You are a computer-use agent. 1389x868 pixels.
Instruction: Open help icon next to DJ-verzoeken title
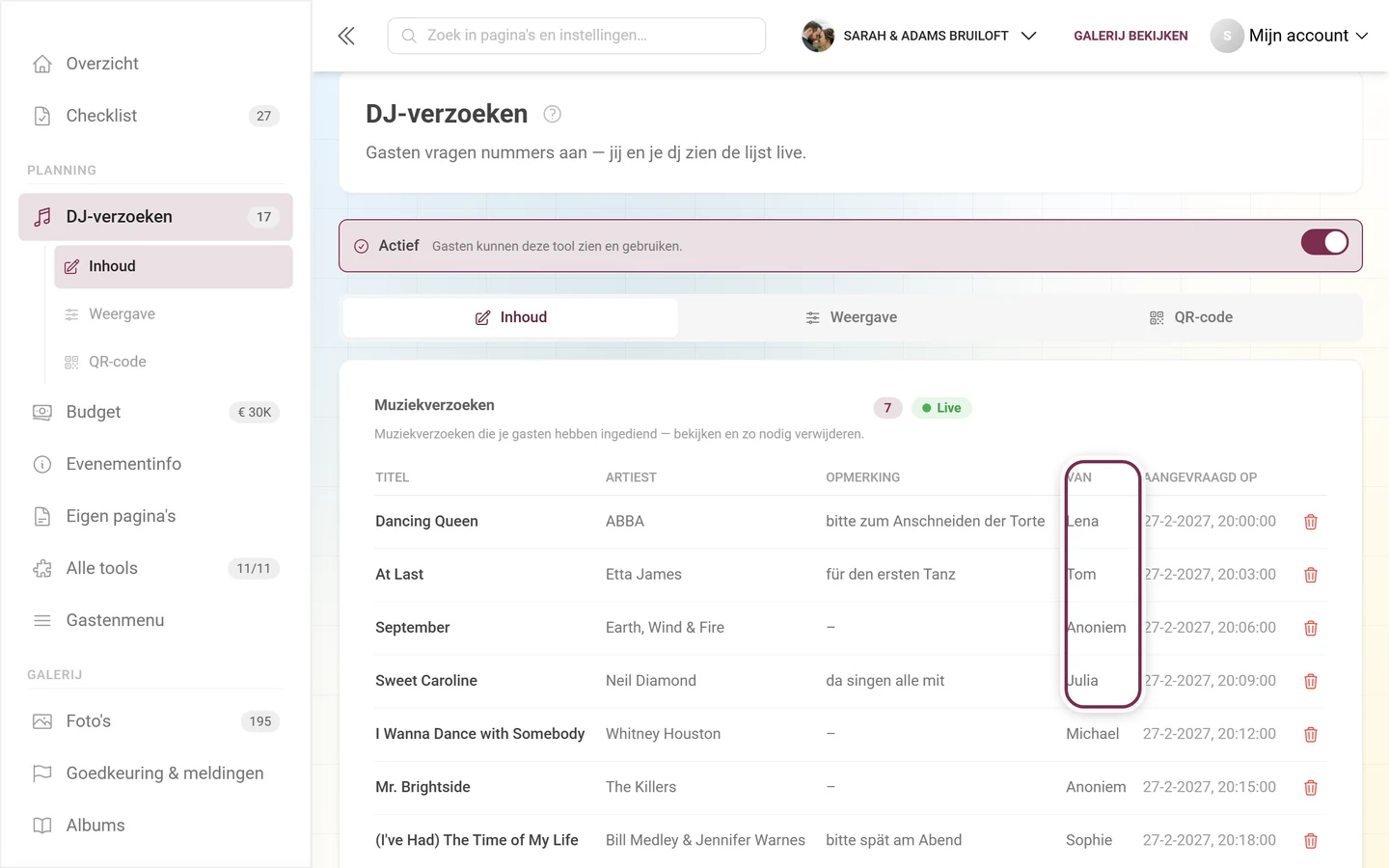pos(552,114)
